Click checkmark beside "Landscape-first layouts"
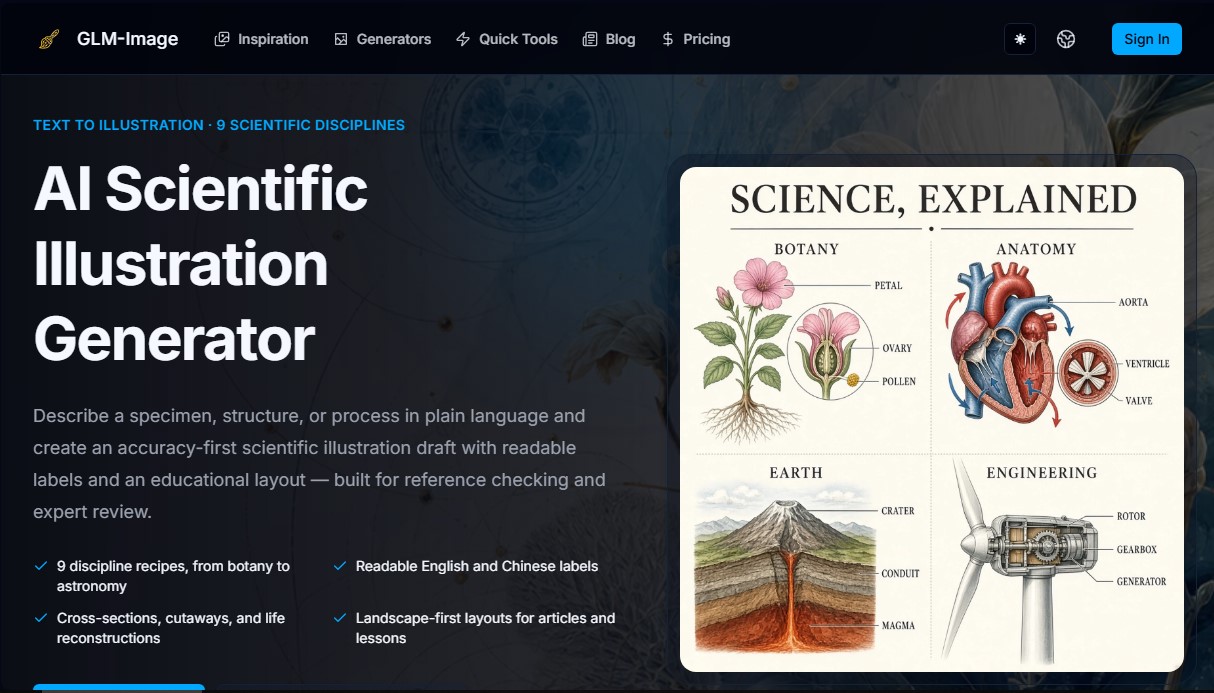The height and width of the screenshot is (693, 1214). coord(340,618)
